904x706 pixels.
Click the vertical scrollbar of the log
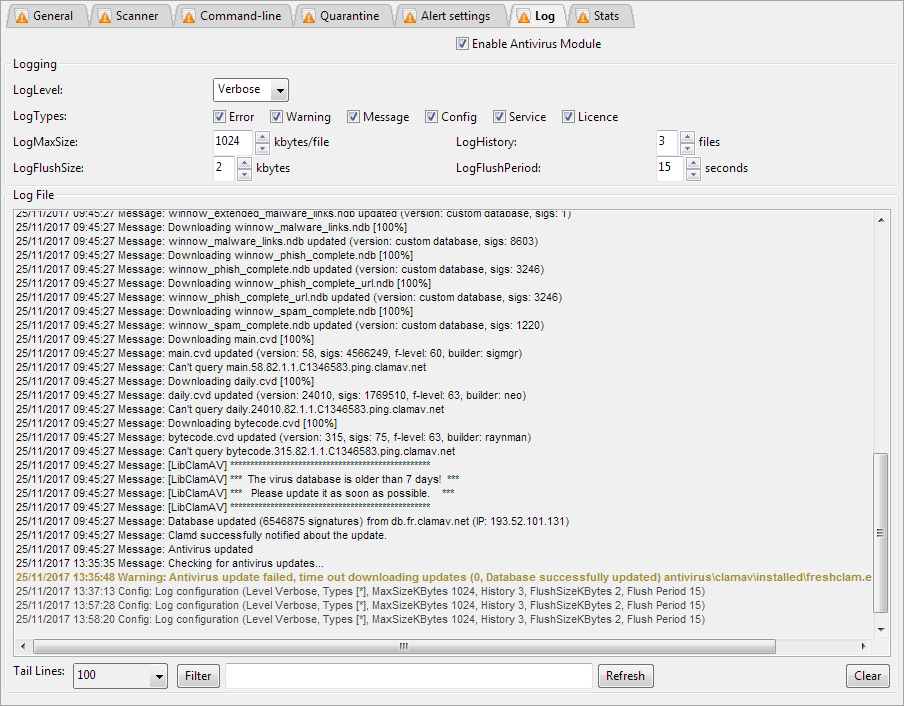(880, 530)
